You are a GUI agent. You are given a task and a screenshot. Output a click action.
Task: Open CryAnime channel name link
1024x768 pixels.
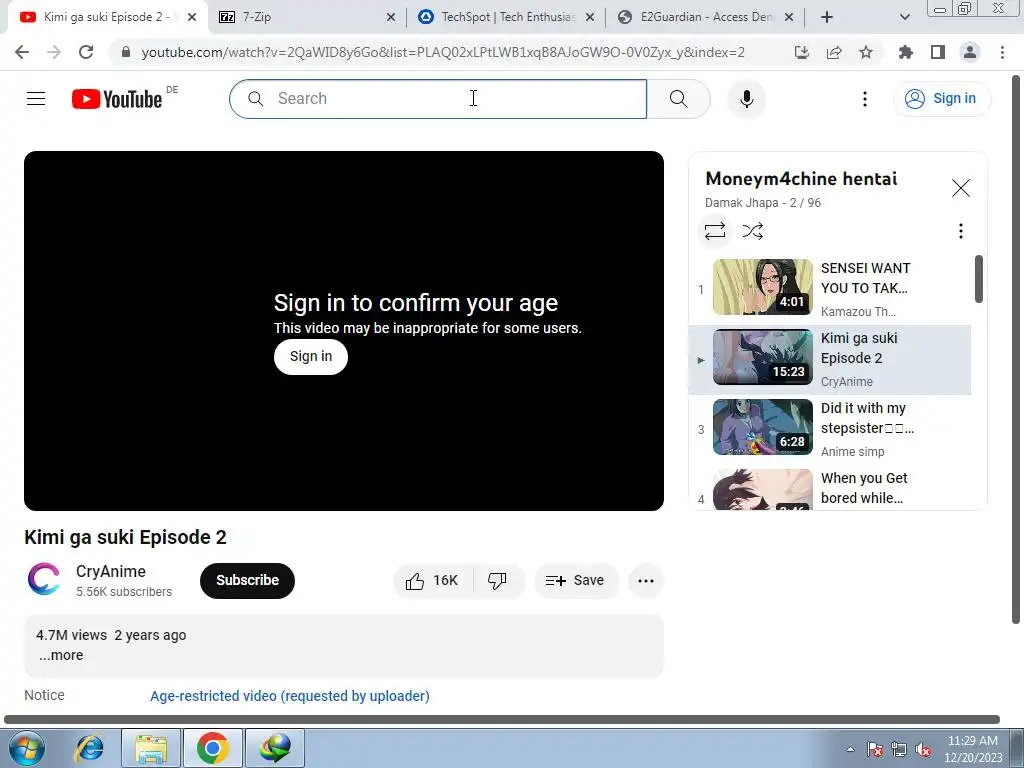[111, 571]
